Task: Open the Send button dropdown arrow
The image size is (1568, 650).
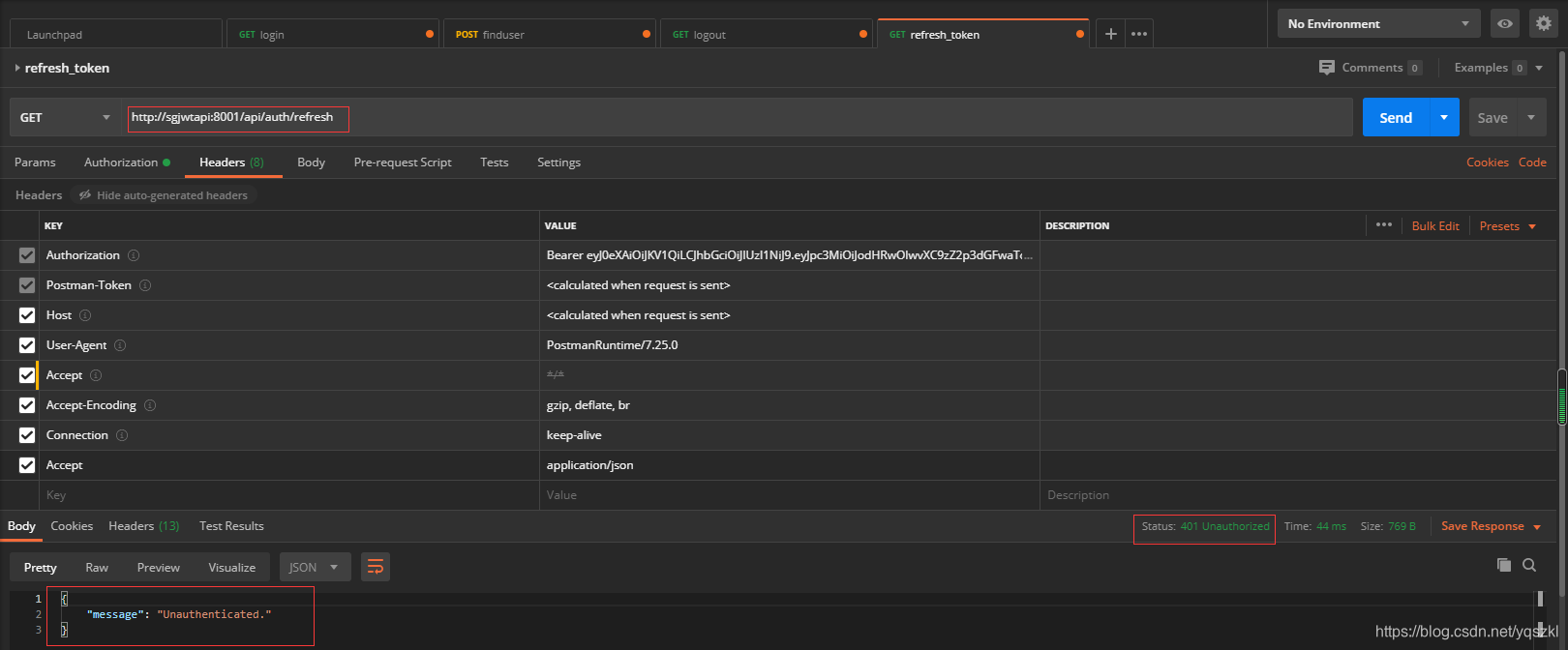Action: pyautogui.click(x=1444, y=118)
